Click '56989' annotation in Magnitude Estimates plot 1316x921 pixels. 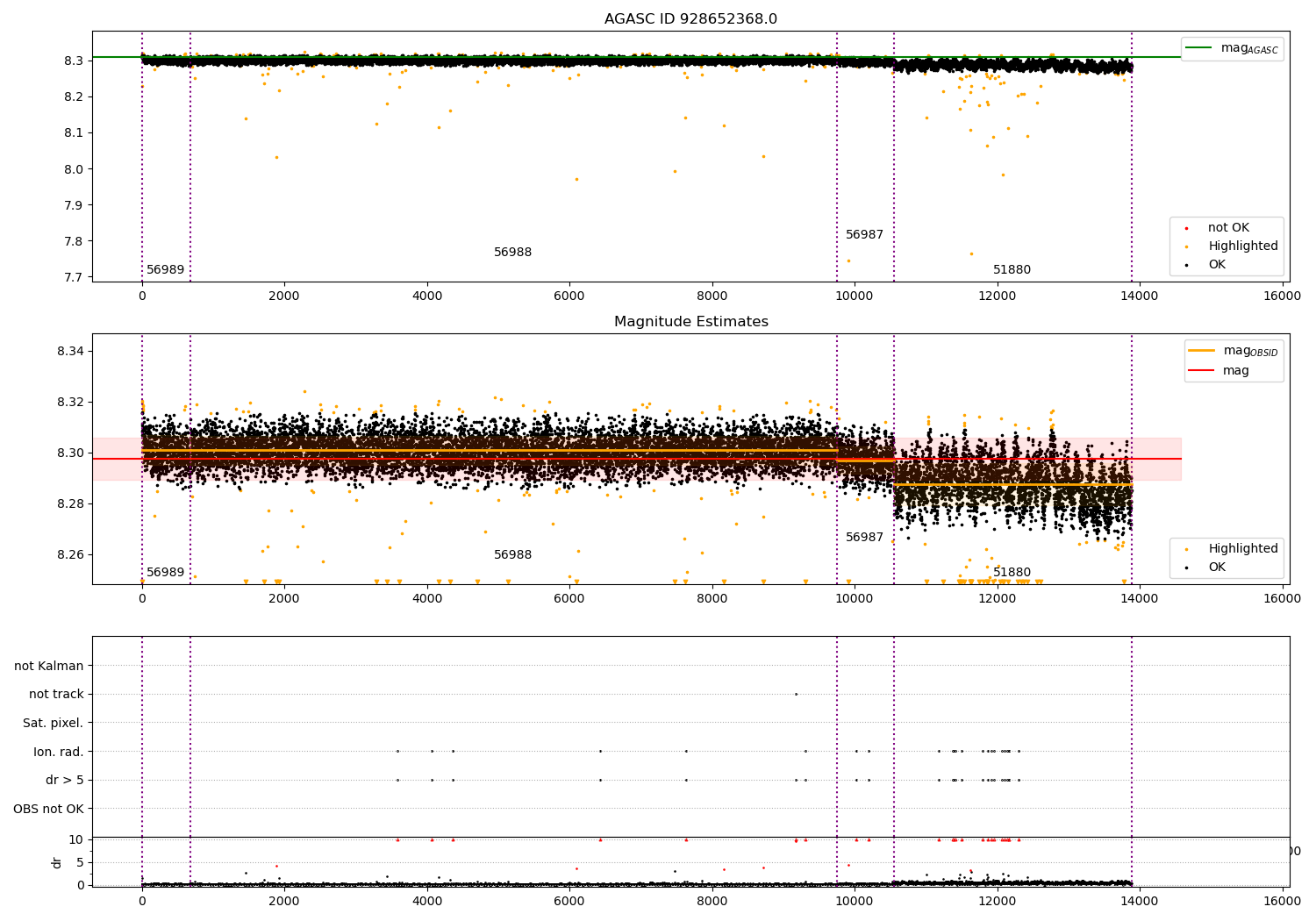point(166,573)
